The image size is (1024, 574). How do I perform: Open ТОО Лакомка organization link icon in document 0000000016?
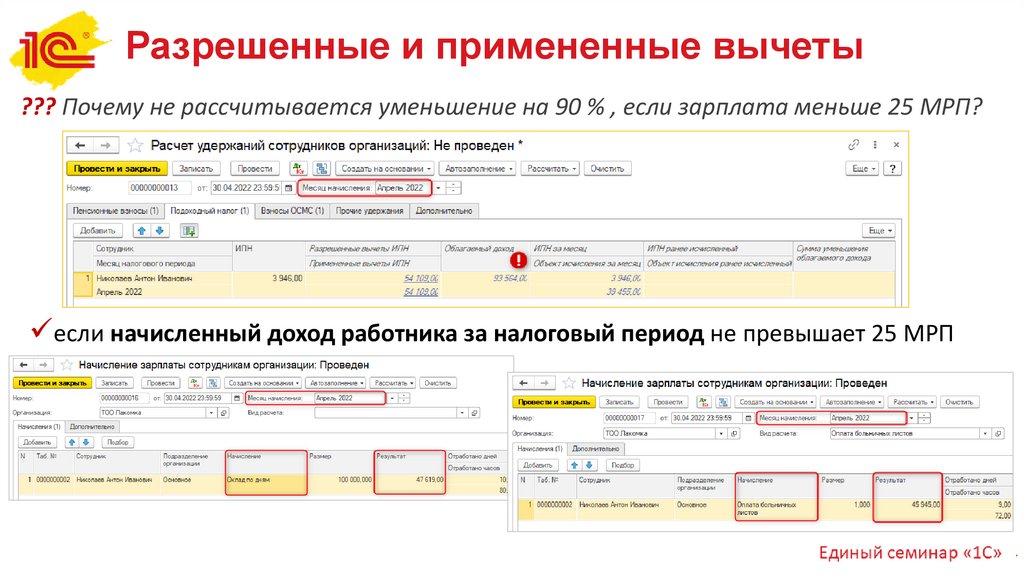(x=224, y=413)
